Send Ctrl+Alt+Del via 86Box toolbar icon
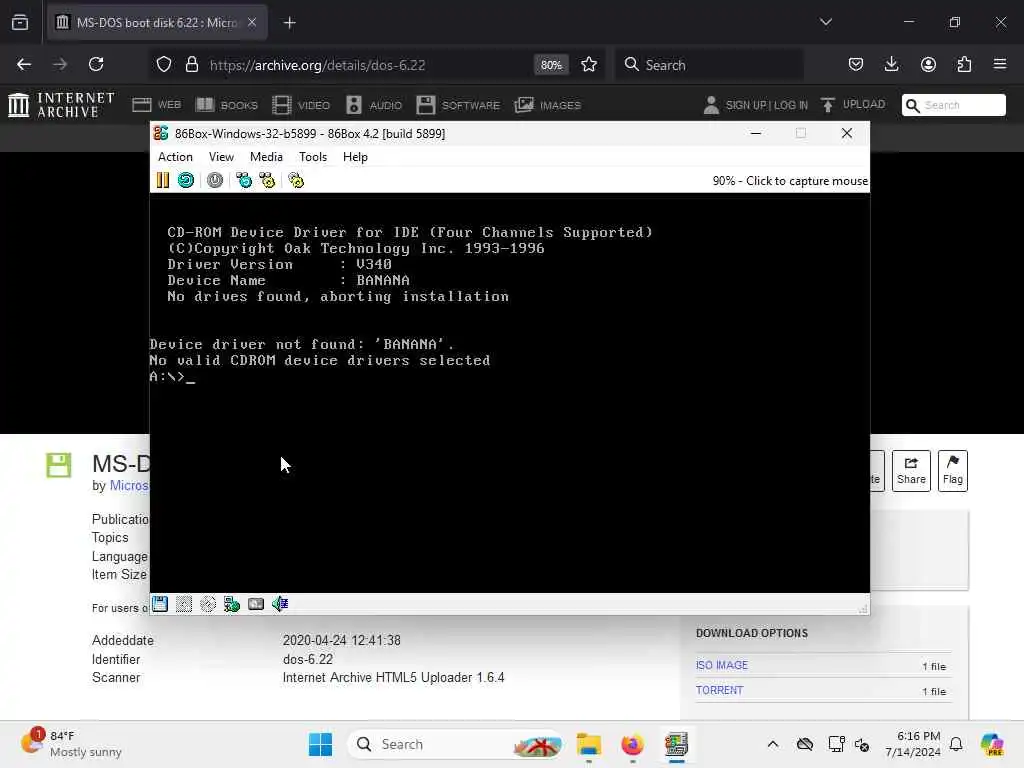Screen dimensions: 1024x768 [x=244, y=180]
